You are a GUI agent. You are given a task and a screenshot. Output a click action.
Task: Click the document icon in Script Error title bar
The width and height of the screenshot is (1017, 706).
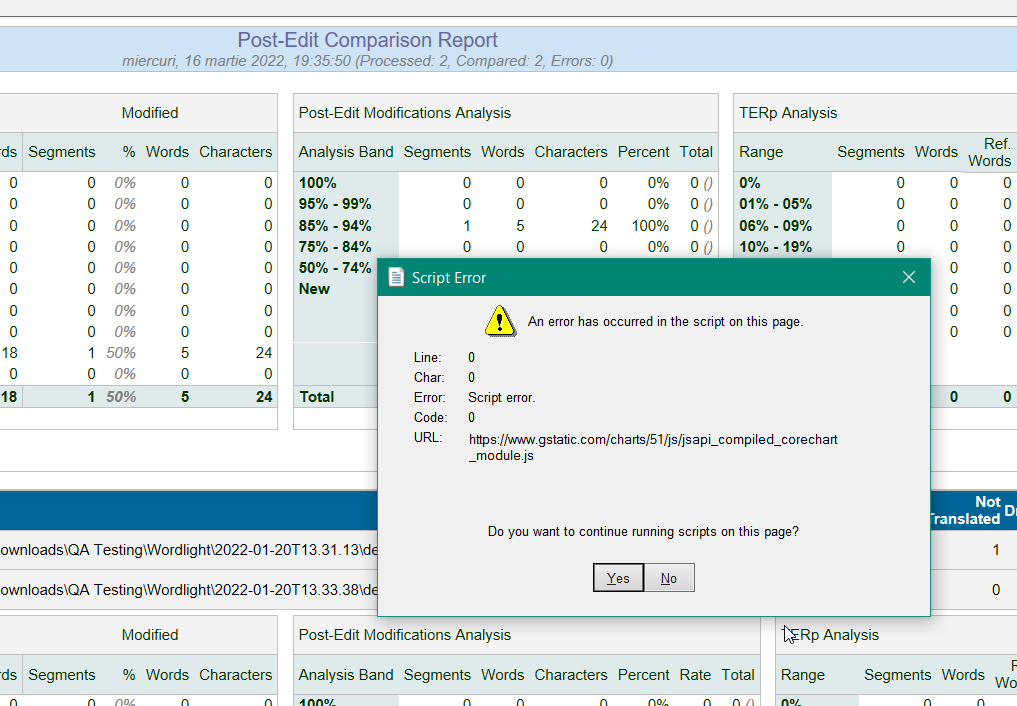click(x=396, y=277)
